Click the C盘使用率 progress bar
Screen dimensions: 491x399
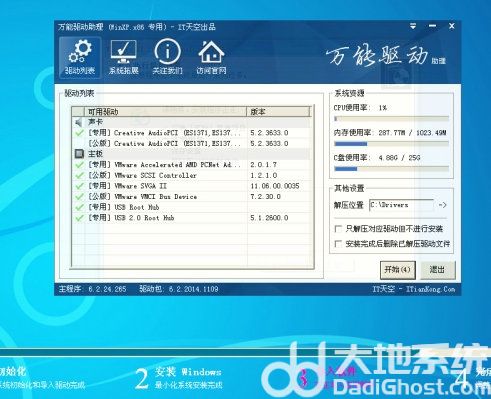391,169
